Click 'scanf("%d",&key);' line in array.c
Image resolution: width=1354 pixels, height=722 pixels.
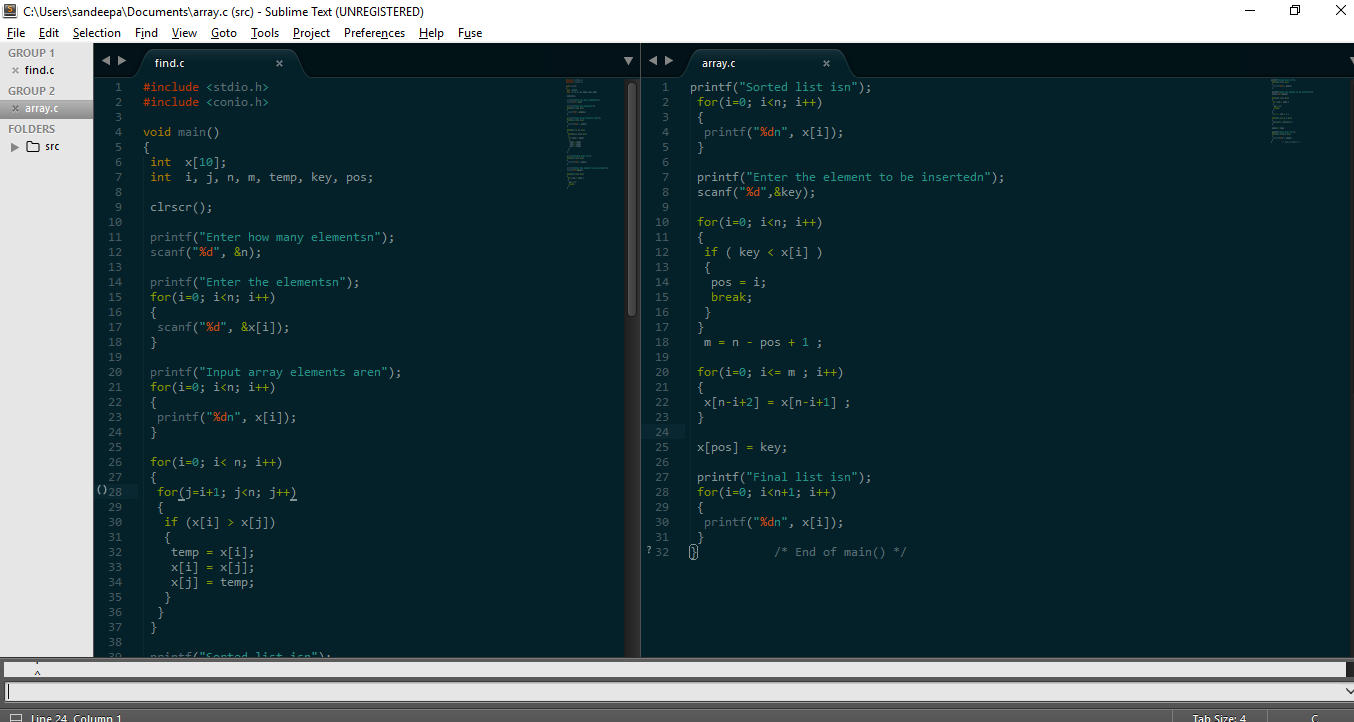pyautogui.click(x=756, y=192)
